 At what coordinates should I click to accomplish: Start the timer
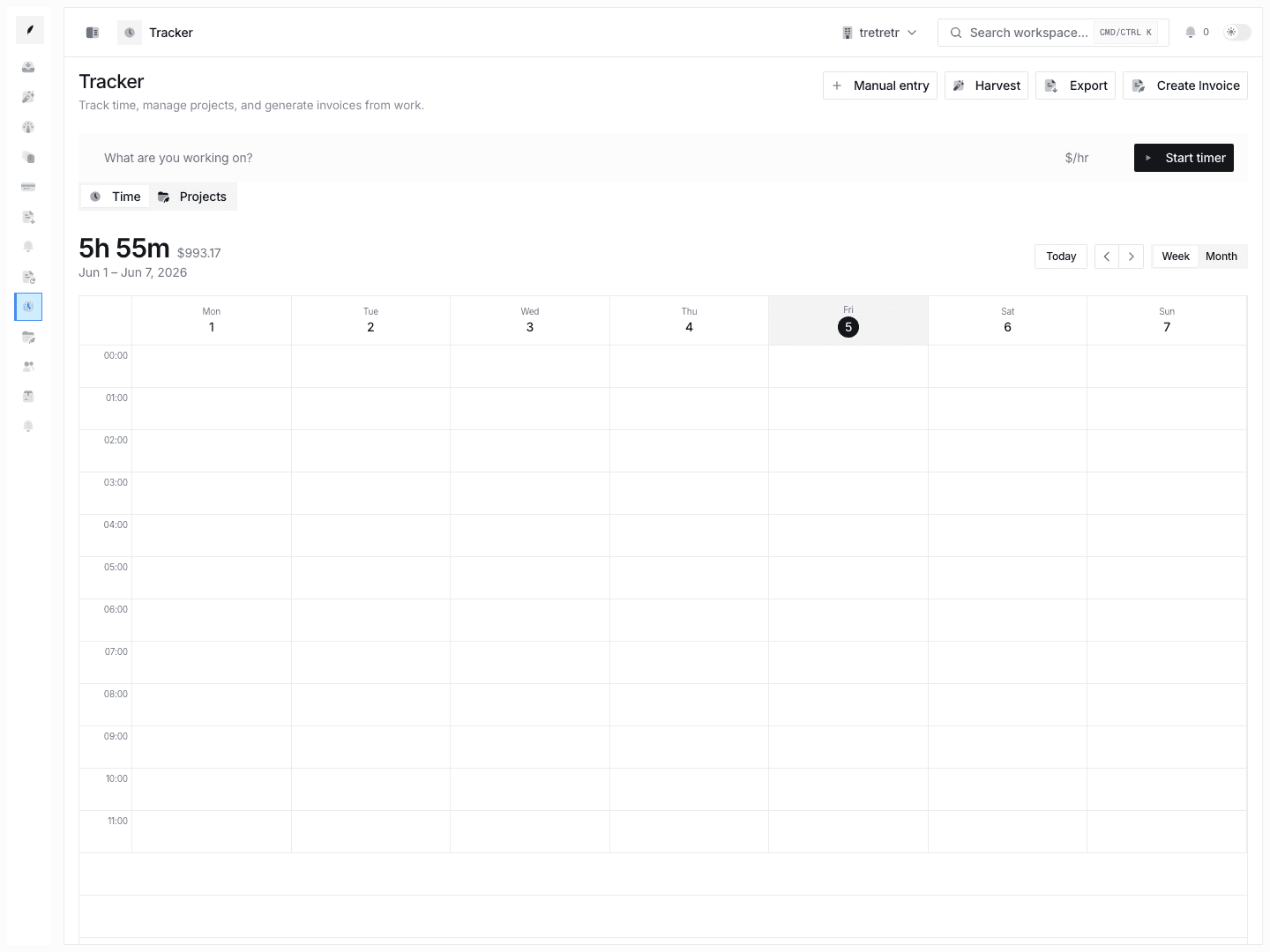(1184, 158)
